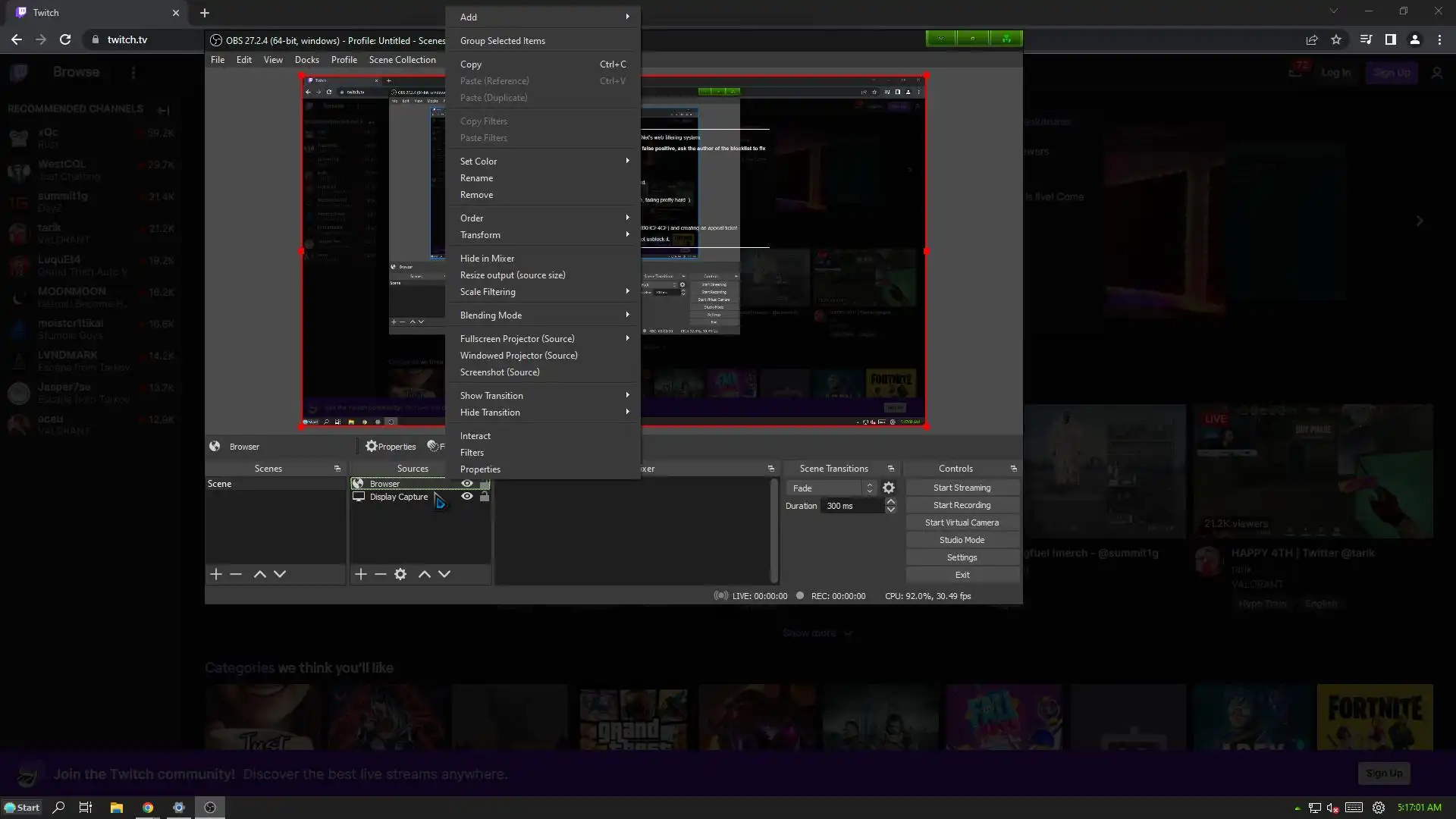Viewport: 1456px width, 819px height.
Task: Undock the Controls panel icon
Action: coord(1014,469)
